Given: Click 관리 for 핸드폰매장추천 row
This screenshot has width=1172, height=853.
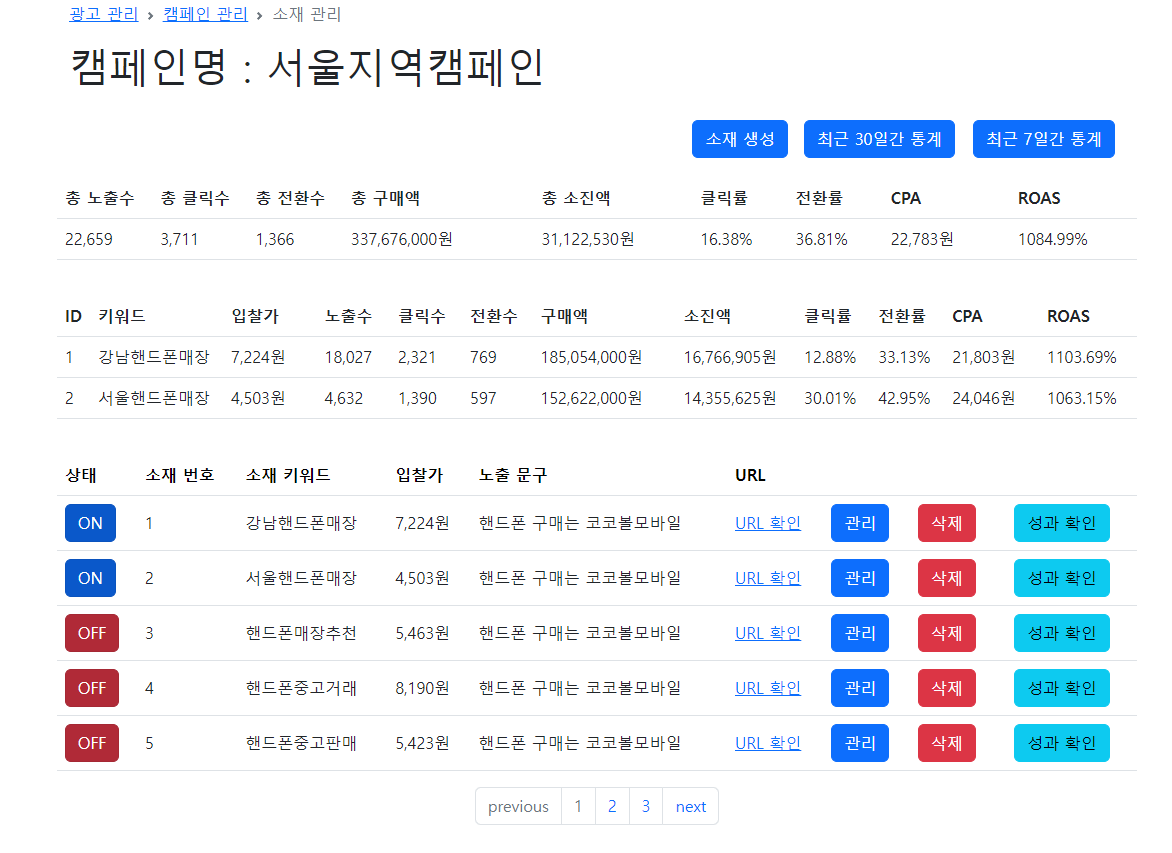Looking at the screenshot, I should [860, 633].
